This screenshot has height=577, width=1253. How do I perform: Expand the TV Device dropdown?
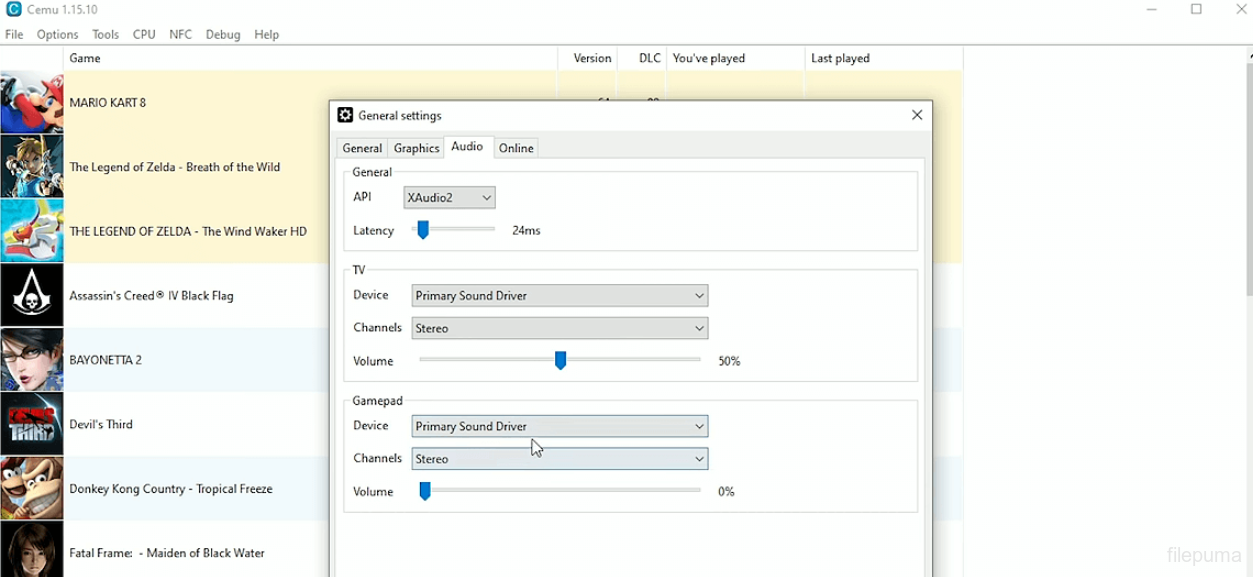pyautogui.click(x=559, y=296)
